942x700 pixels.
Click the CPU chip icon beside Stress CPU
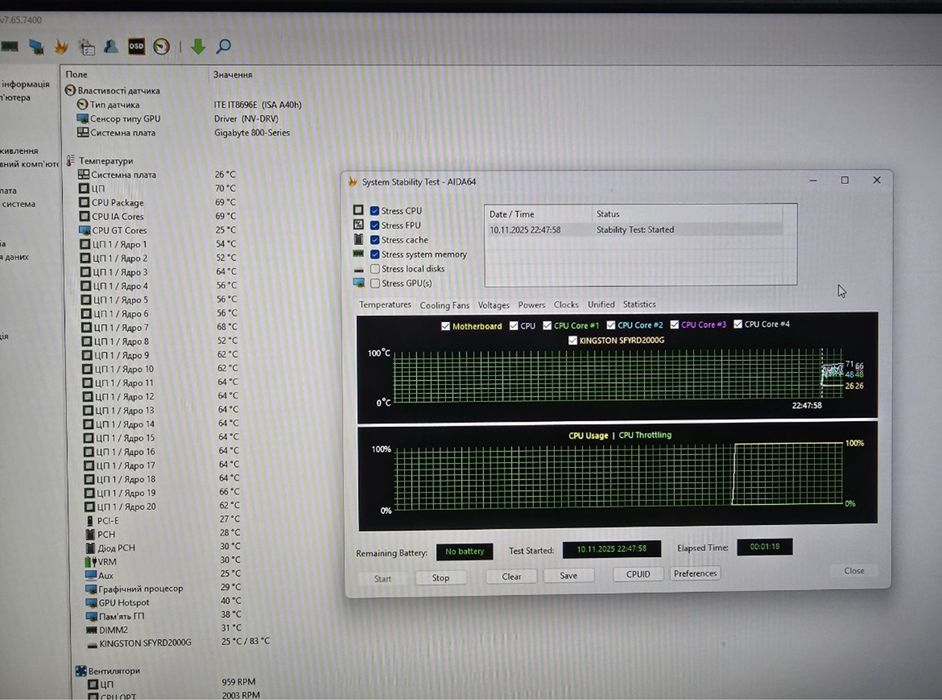coord(359,210)
